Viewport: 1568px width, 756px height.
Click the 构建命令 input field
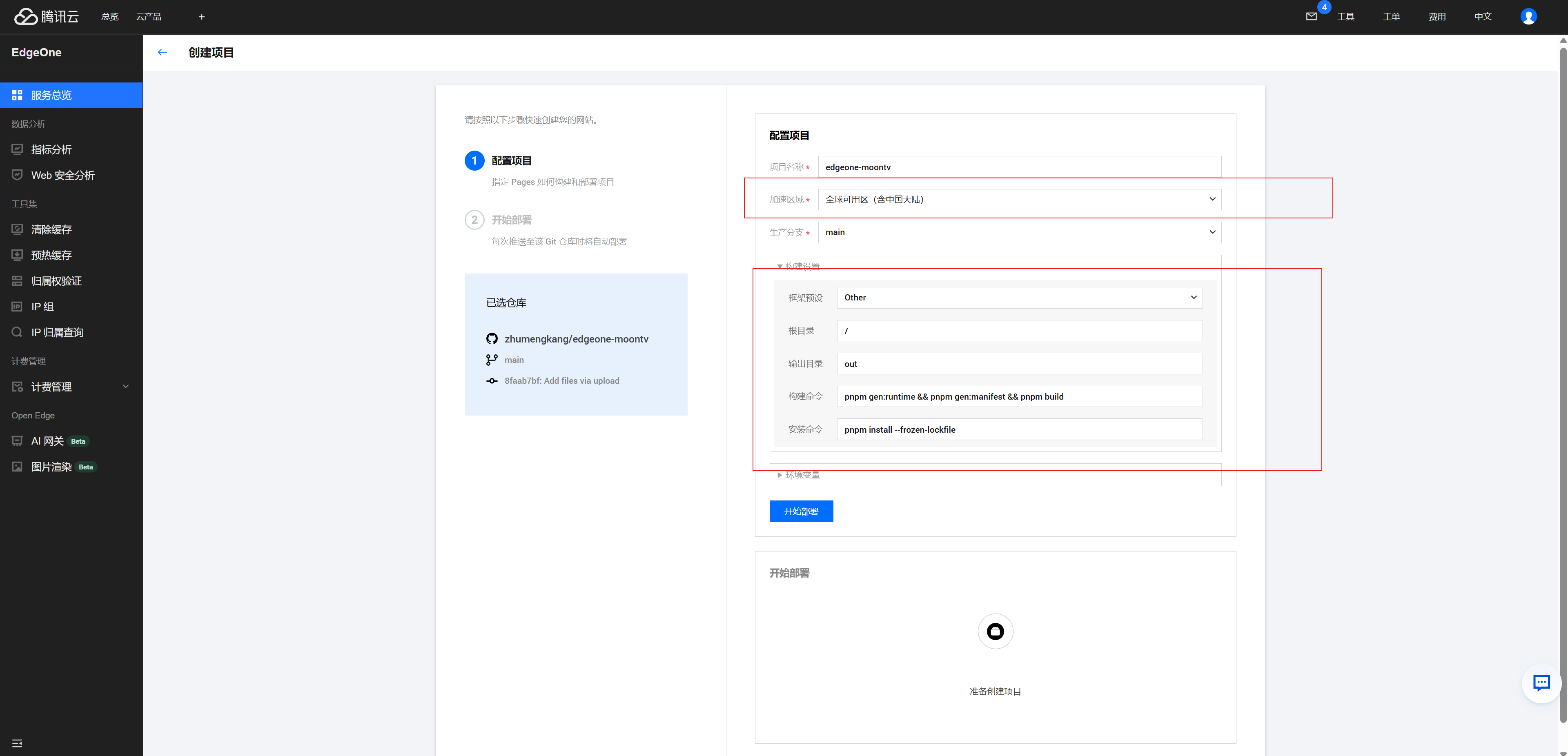pos(1019,396)
